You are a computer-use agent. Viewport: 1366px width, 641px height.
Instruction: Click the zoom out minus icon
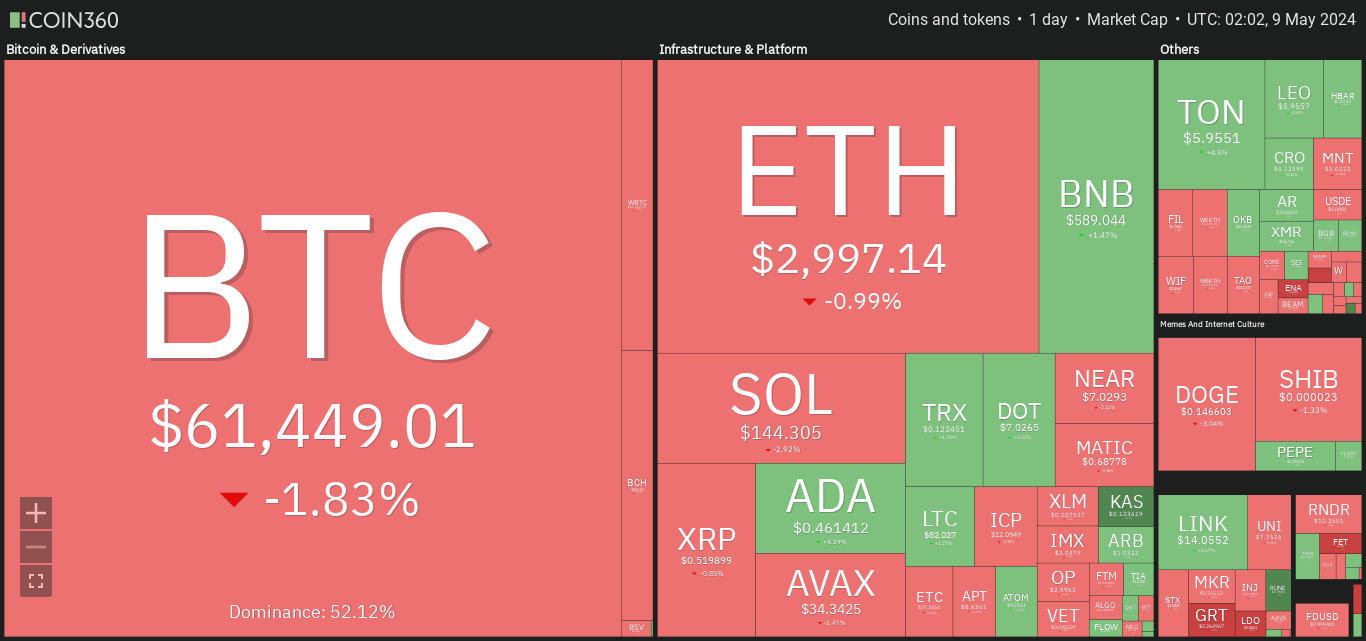[36, 547]
